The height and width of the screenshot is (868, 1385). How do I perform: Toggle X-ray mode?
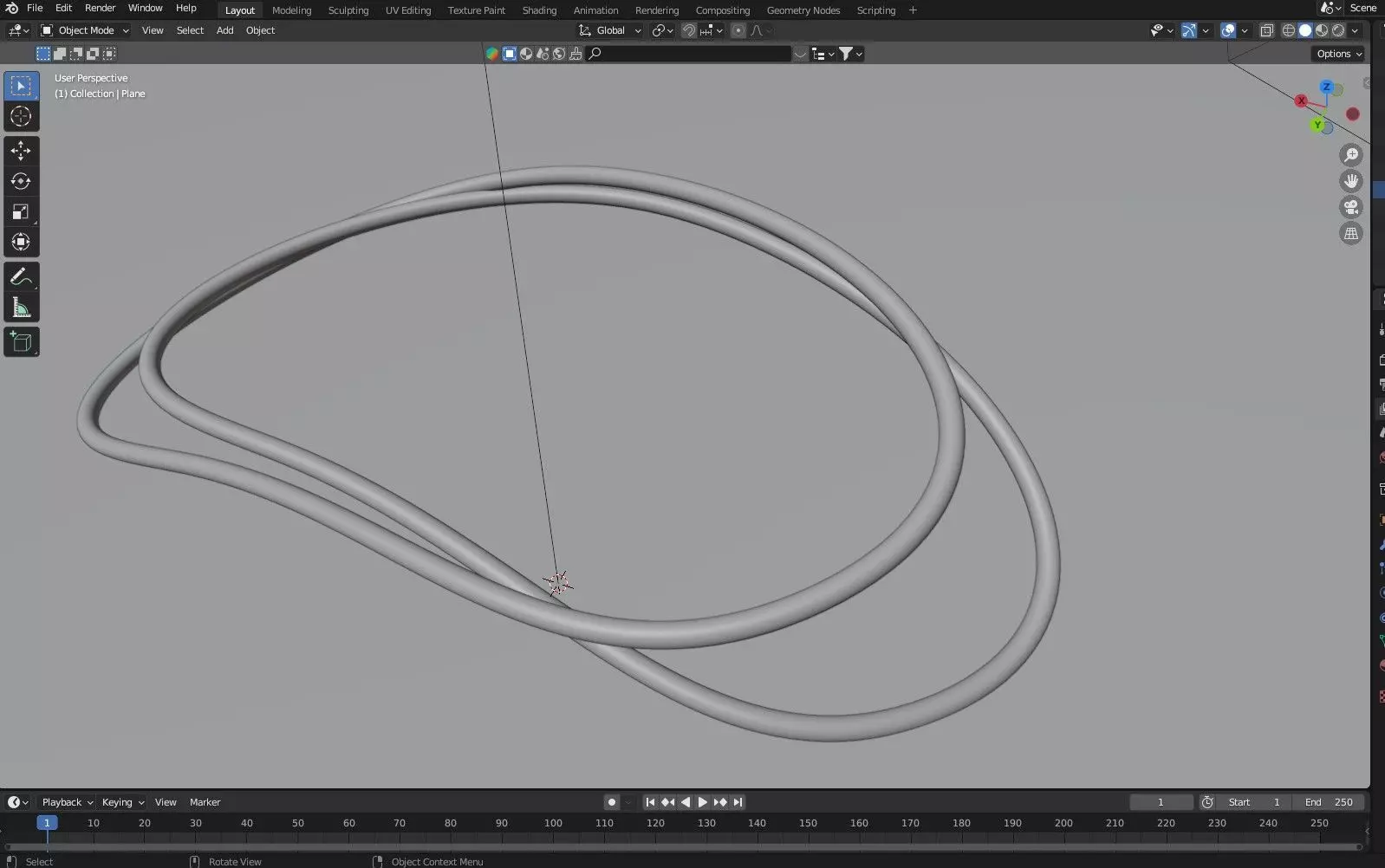tap(1266, 30)
